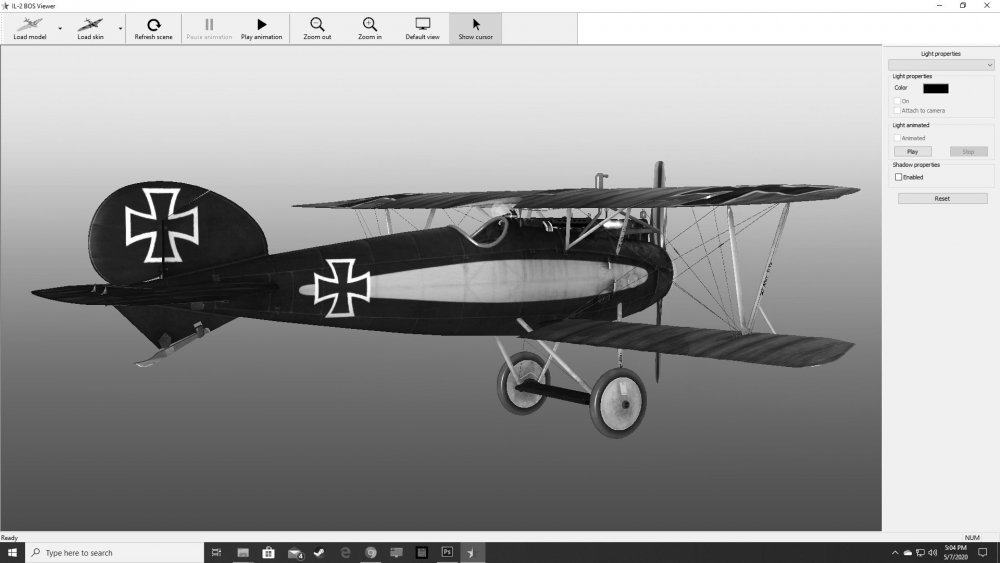
Task: Click the Load model airplane icon
Action: tap(29, 24)
